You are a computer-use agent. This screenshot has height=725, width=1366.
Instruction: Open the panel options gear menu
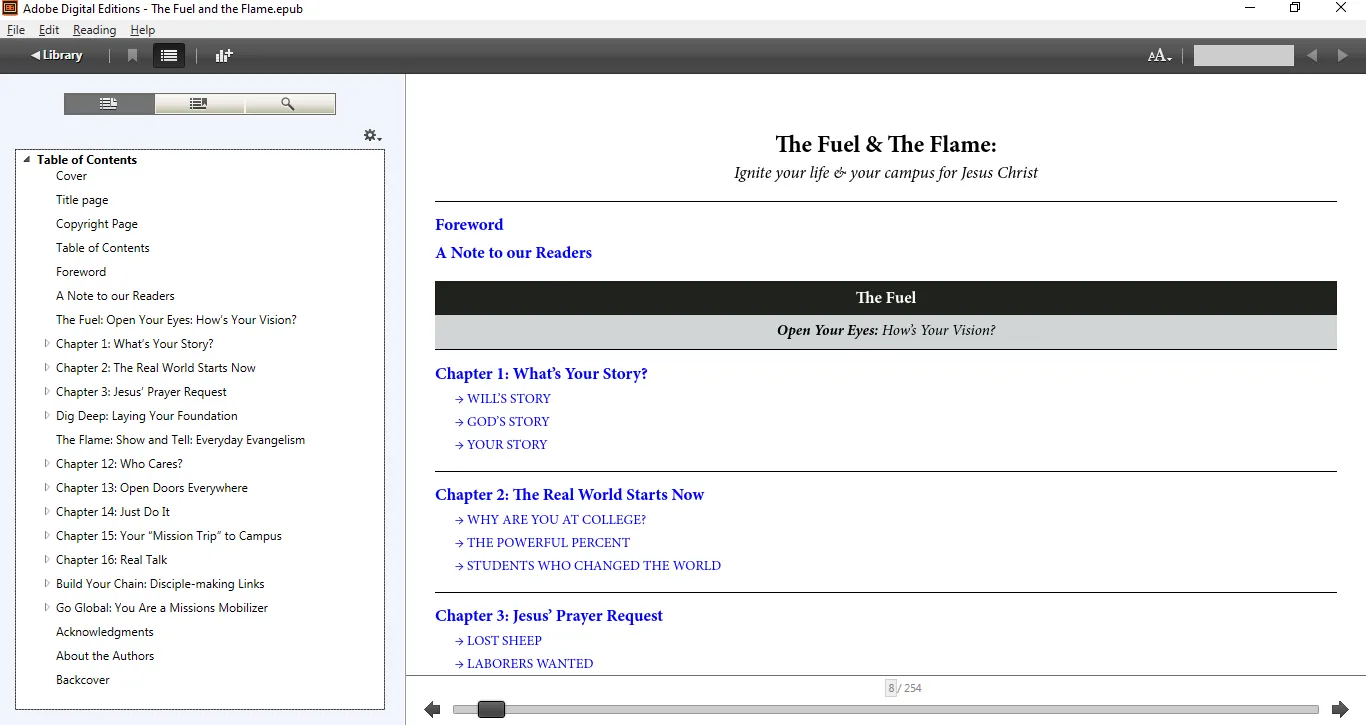point(372,135)
